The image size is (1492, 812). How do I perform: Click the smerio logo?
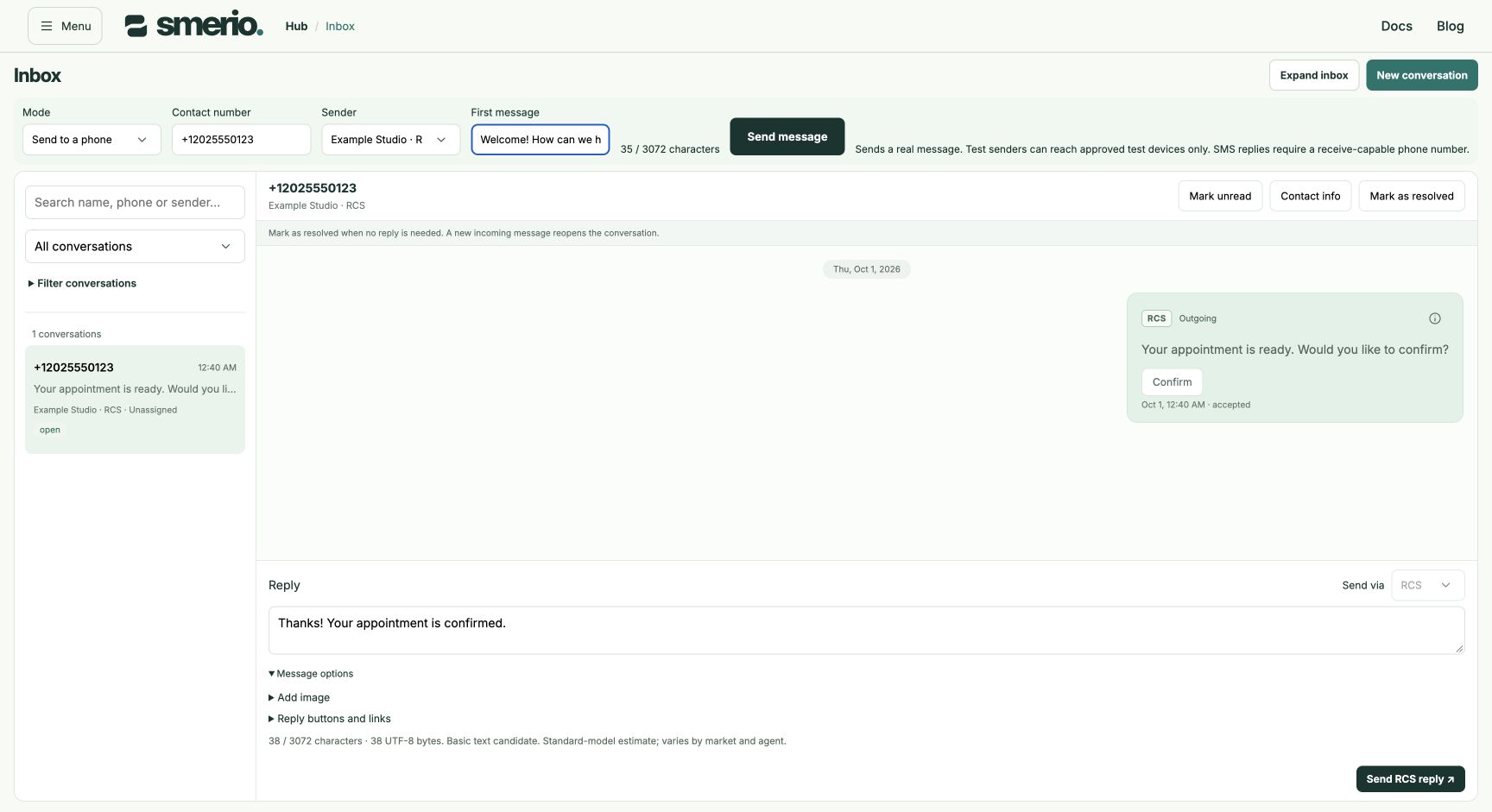193,25
